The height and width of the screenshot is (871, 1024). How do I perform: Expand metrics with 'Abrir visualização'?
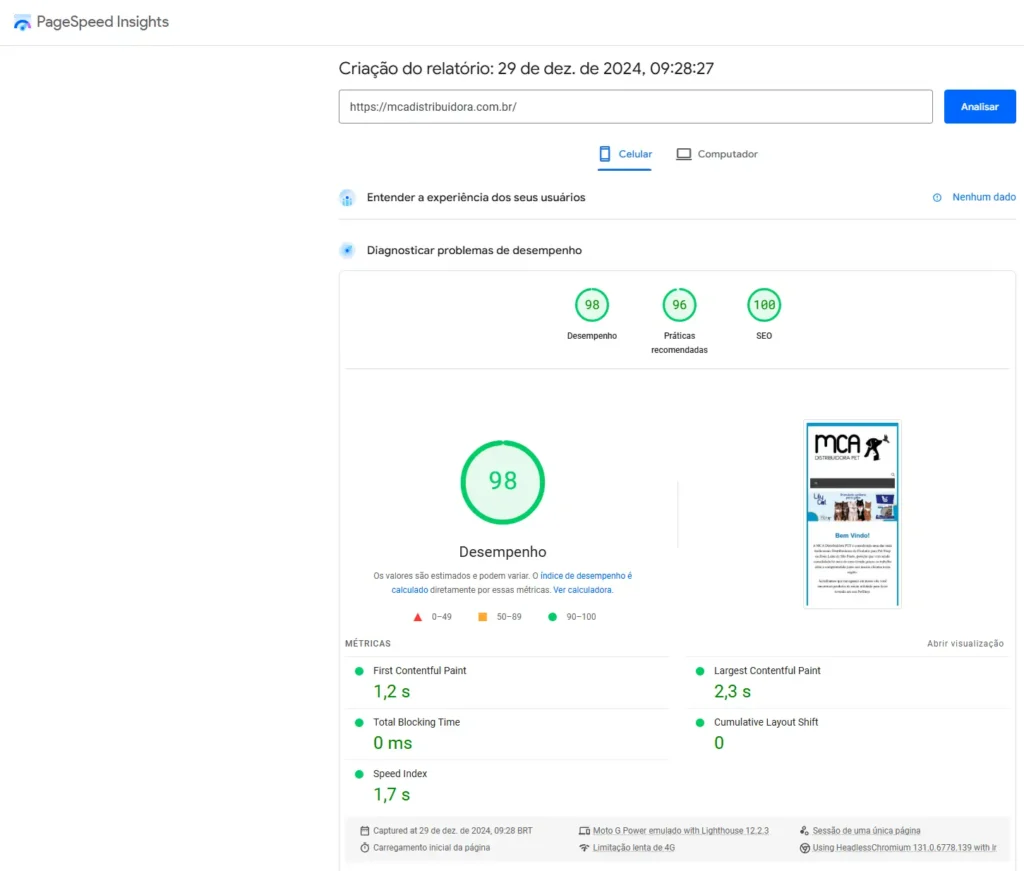pyautogui.click(x=965, y=644)
